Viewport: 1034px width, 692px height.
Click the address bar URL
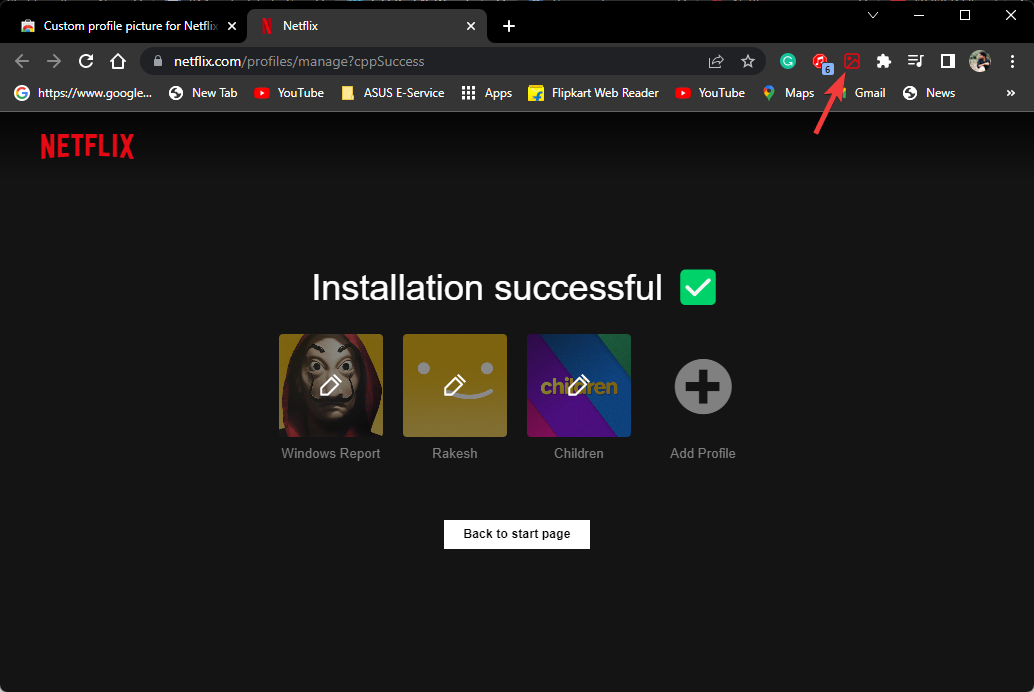tap(299, 61)
